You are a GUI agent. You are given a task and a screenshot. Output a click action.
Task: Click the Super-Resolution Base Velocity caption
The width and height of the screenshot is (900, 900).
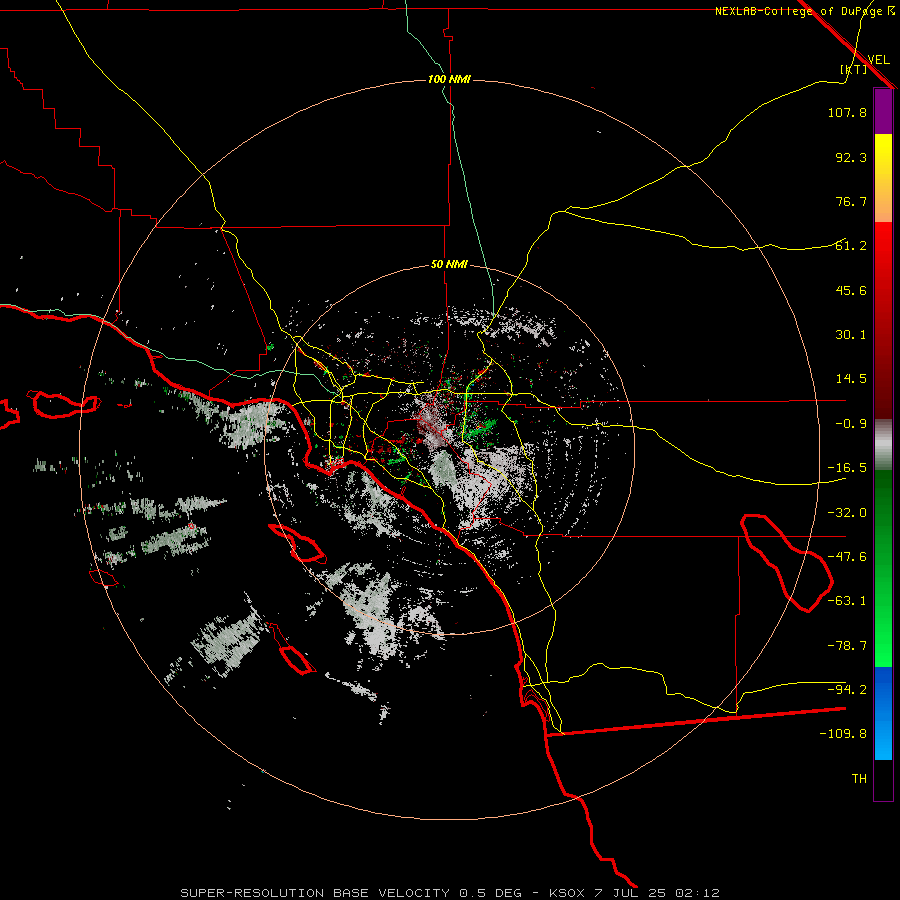[450, 893]
